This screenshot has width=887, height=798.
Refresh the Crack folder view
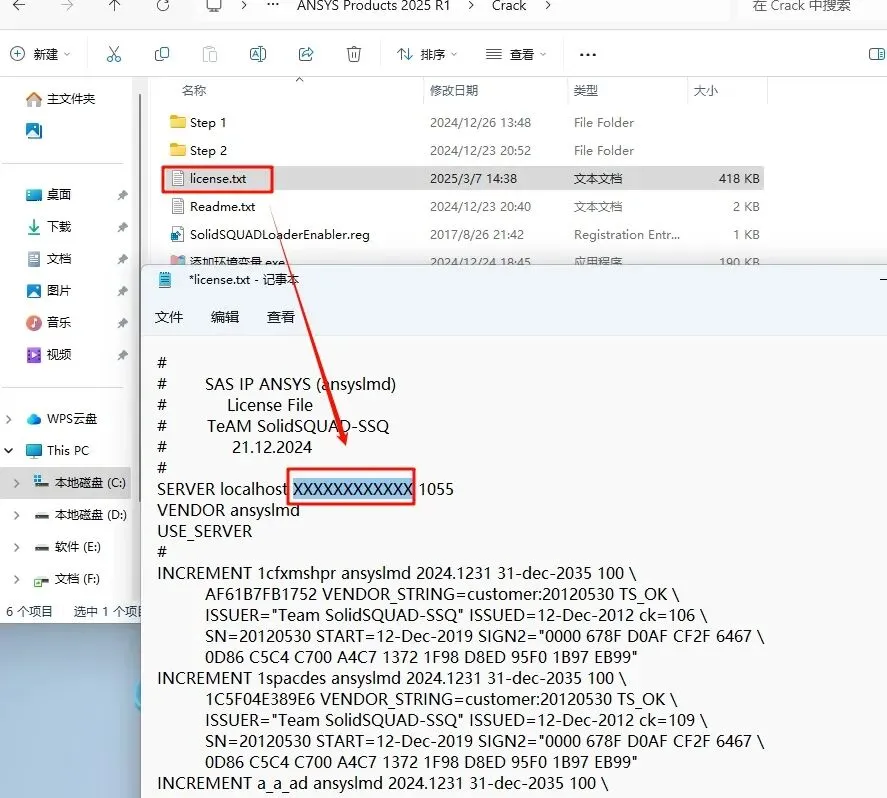click(x=163, y=6)
